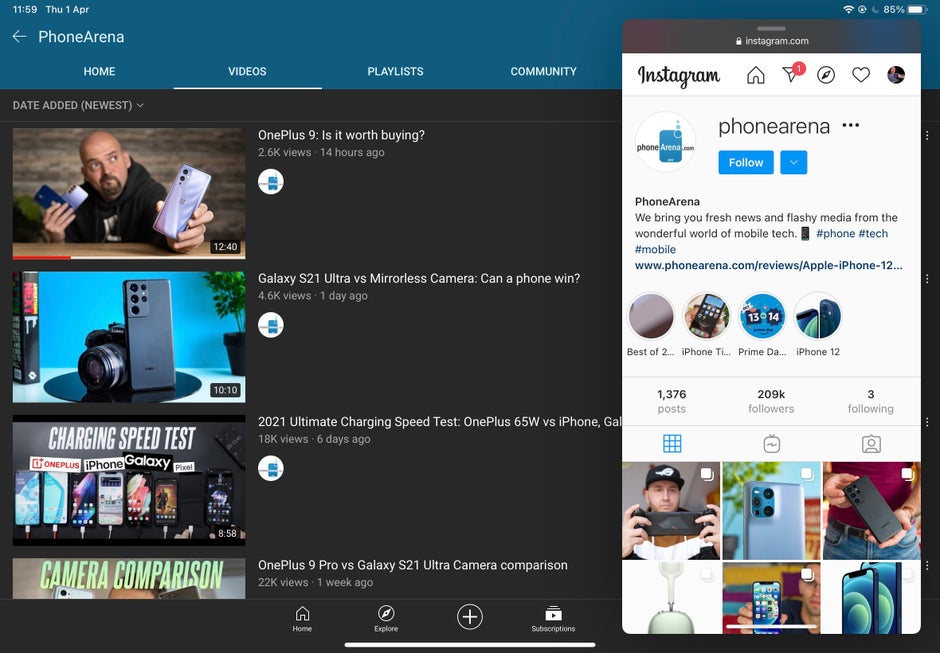Select the Instagram IGTV tab icon

(772, 444)
